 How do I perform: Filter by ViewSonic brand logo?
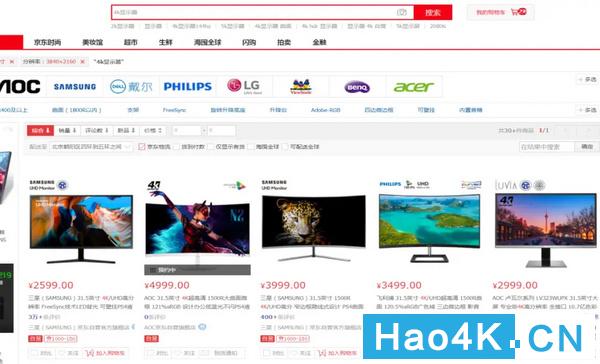click(301, 87)
